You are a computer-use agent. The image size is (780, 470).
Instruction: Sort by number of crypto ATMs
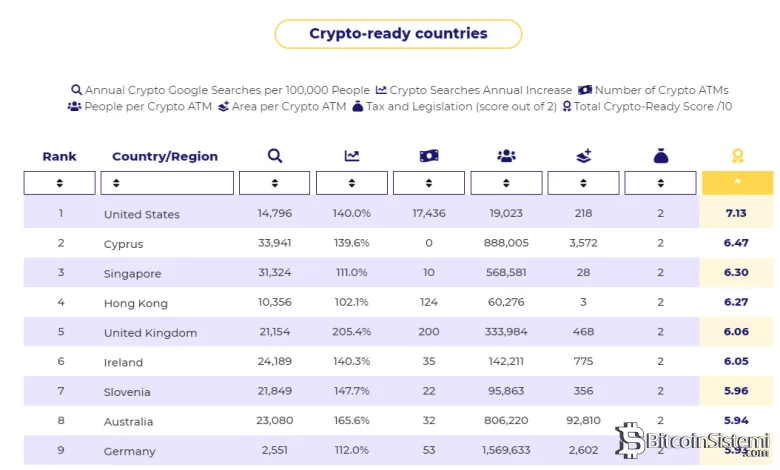coord(429,183)
